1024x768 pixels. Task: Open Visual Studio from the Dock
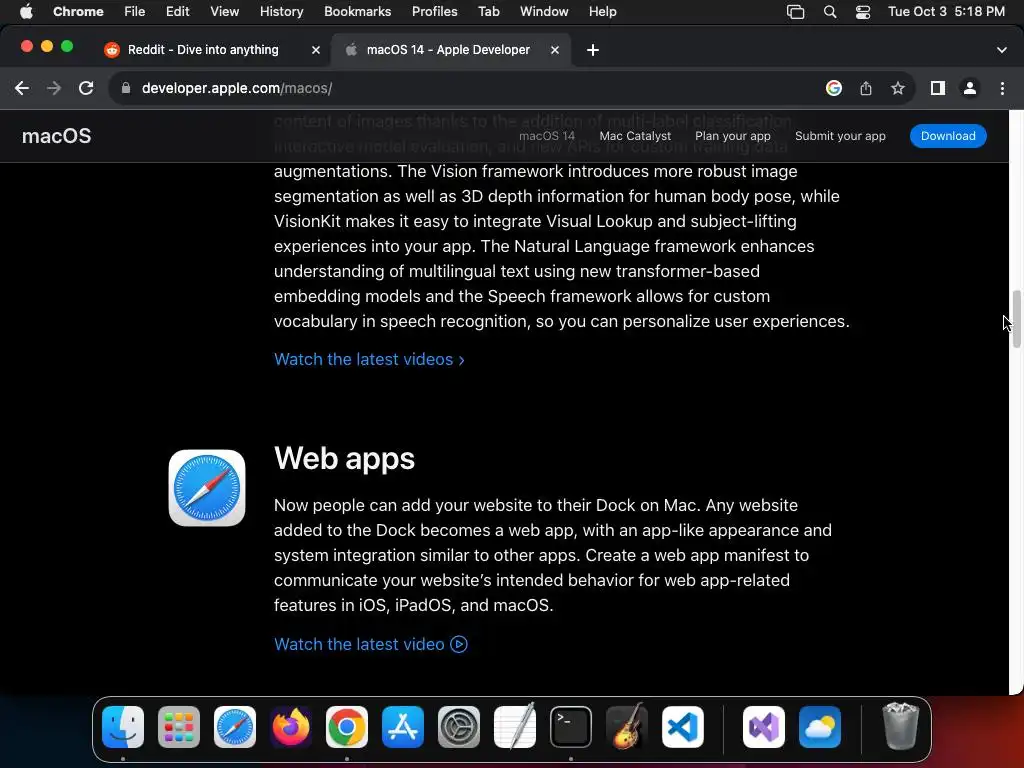[763, 727]
